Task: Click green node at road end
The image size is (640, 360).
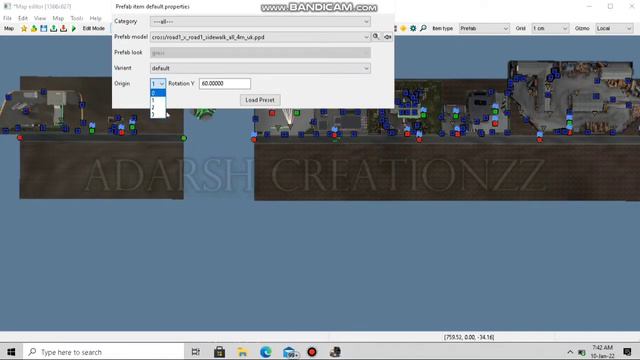Action: [x=184, y=138]
